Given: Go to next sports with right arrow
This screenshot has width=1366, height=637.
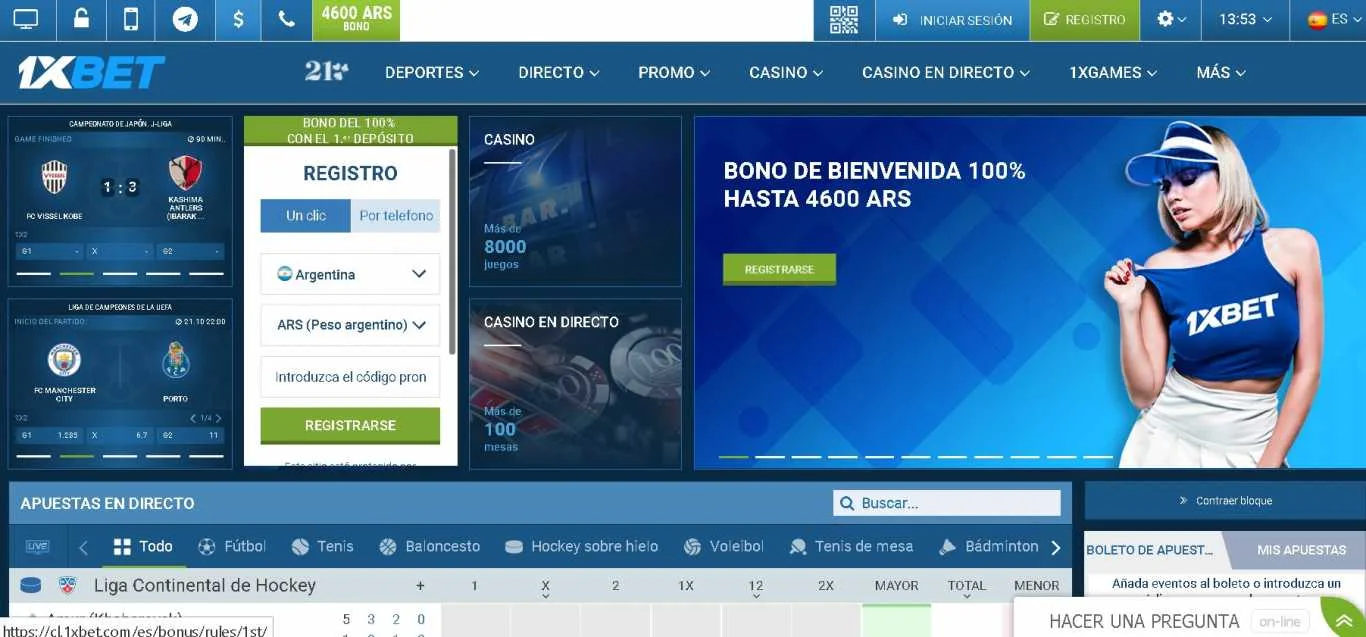Looking at the screenshot, I should (x=1055, y=547).
